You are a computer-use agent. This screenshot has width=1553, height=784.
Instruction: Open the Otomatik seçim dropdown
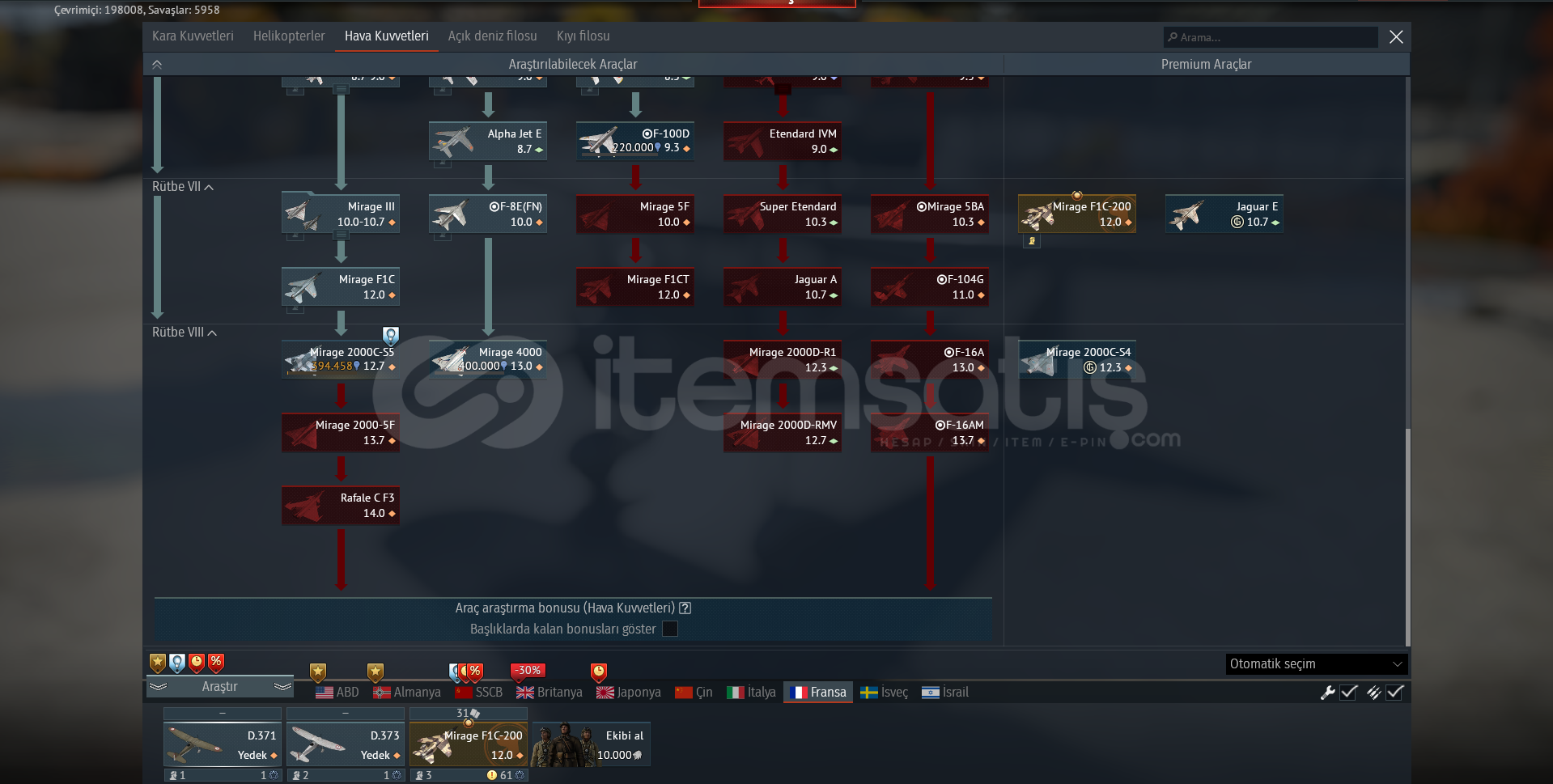pyautogui.click(x=1317, y=664)
